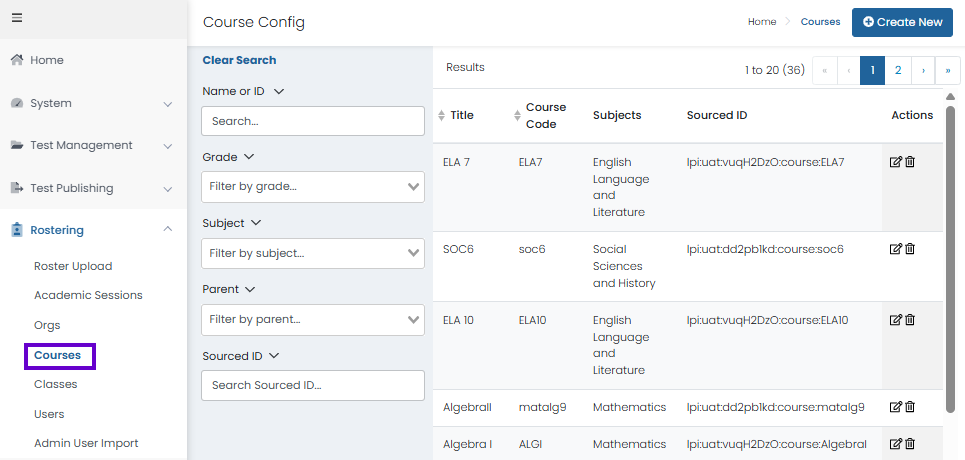The width and height of the screenshot is (965, 460).
Task: Click the Rostering badge icon
Action: 17,230
